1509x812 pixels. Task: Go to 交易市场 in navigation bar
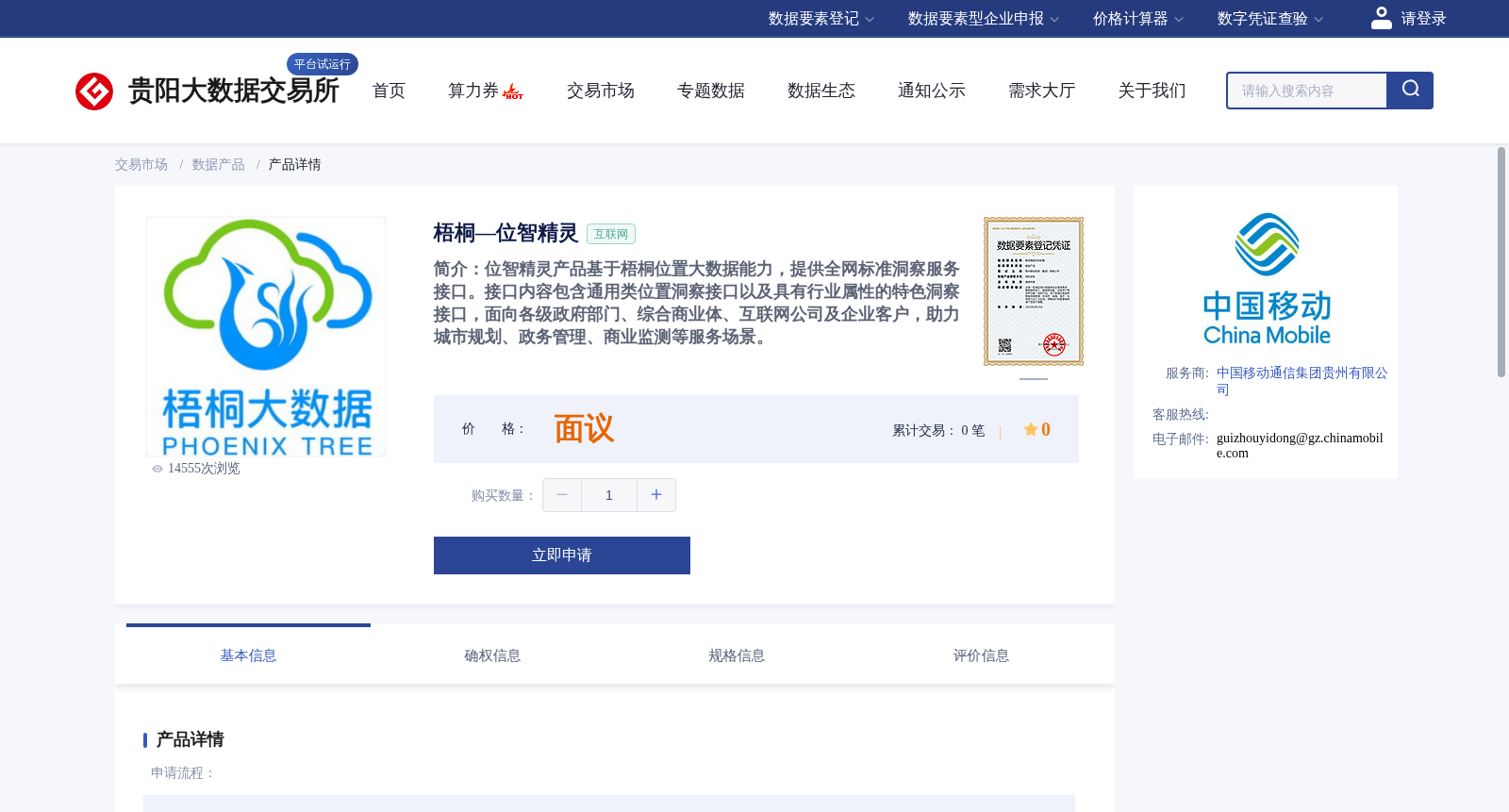601,91
